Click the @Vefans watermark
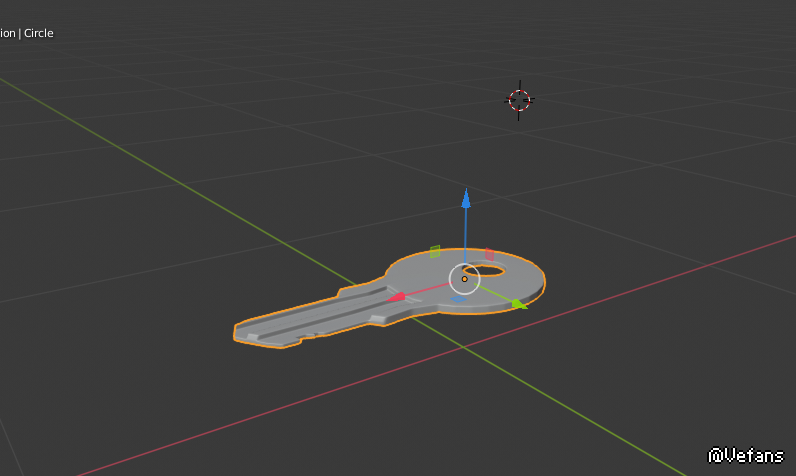 point(746,455)
